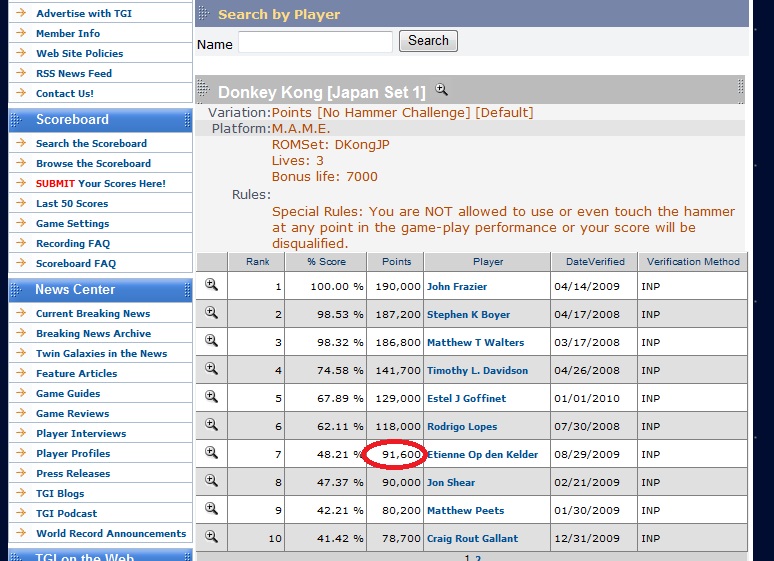Click the arrow icon beside TGI Podcast
774x561 pixels.
(x=21, y=513)
